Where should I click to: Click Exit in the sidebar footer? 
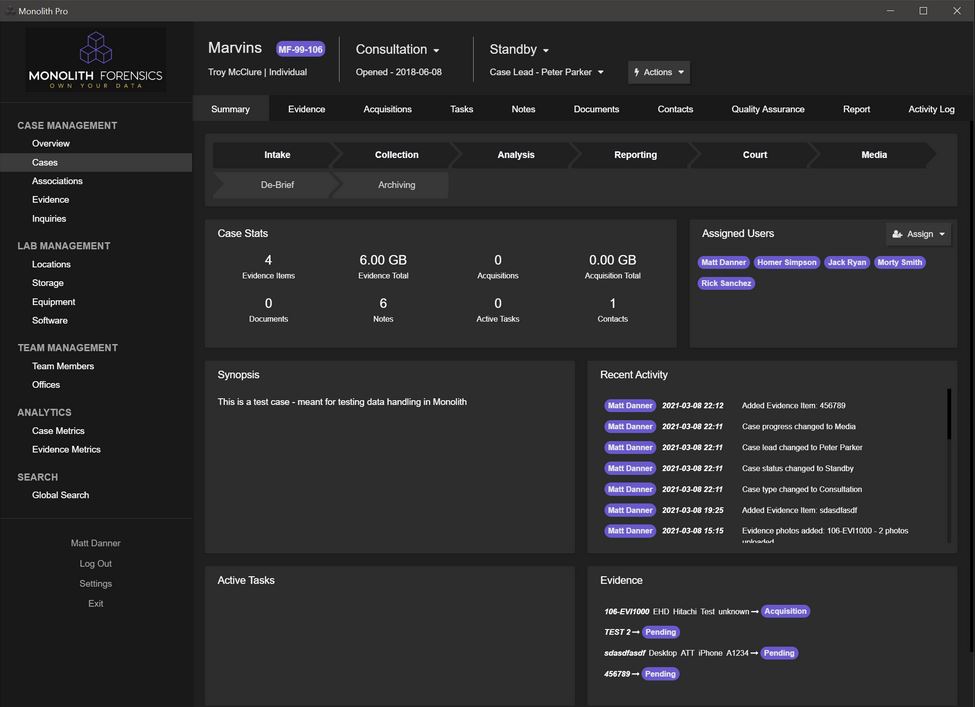click(96, 604)
